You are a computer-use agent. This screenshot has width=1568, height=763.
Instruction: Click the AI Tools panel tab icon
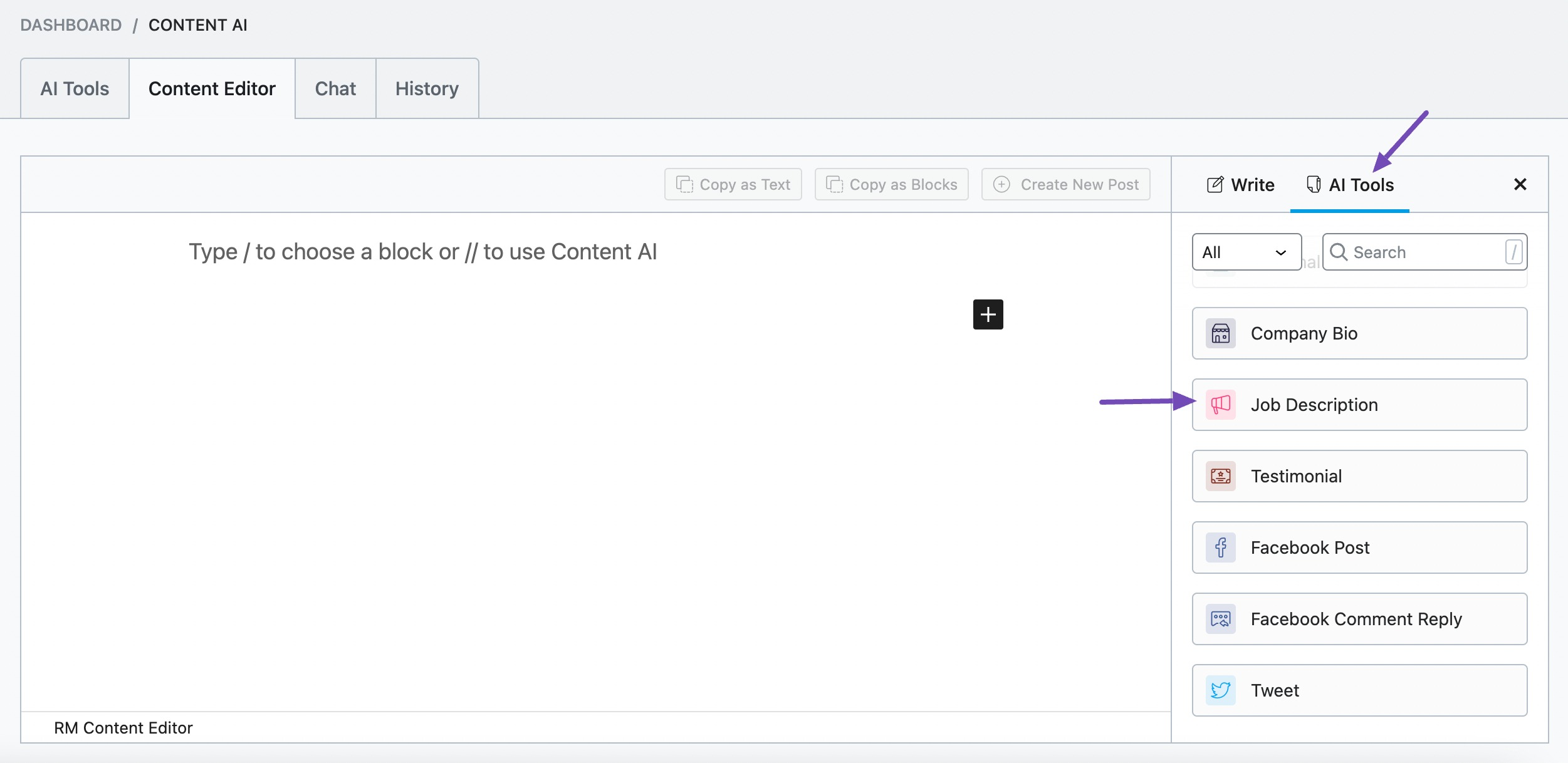[1314, 185]
